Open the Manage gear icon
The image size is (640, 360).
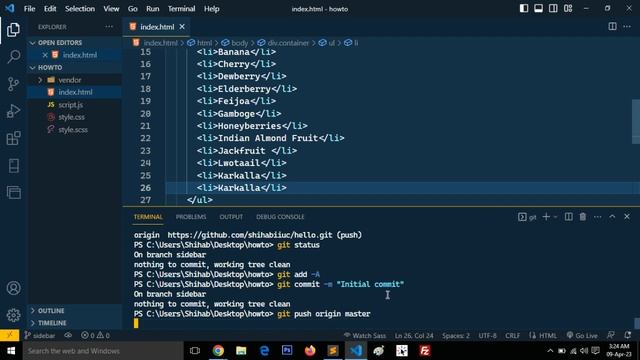click(x=13, y=315)
